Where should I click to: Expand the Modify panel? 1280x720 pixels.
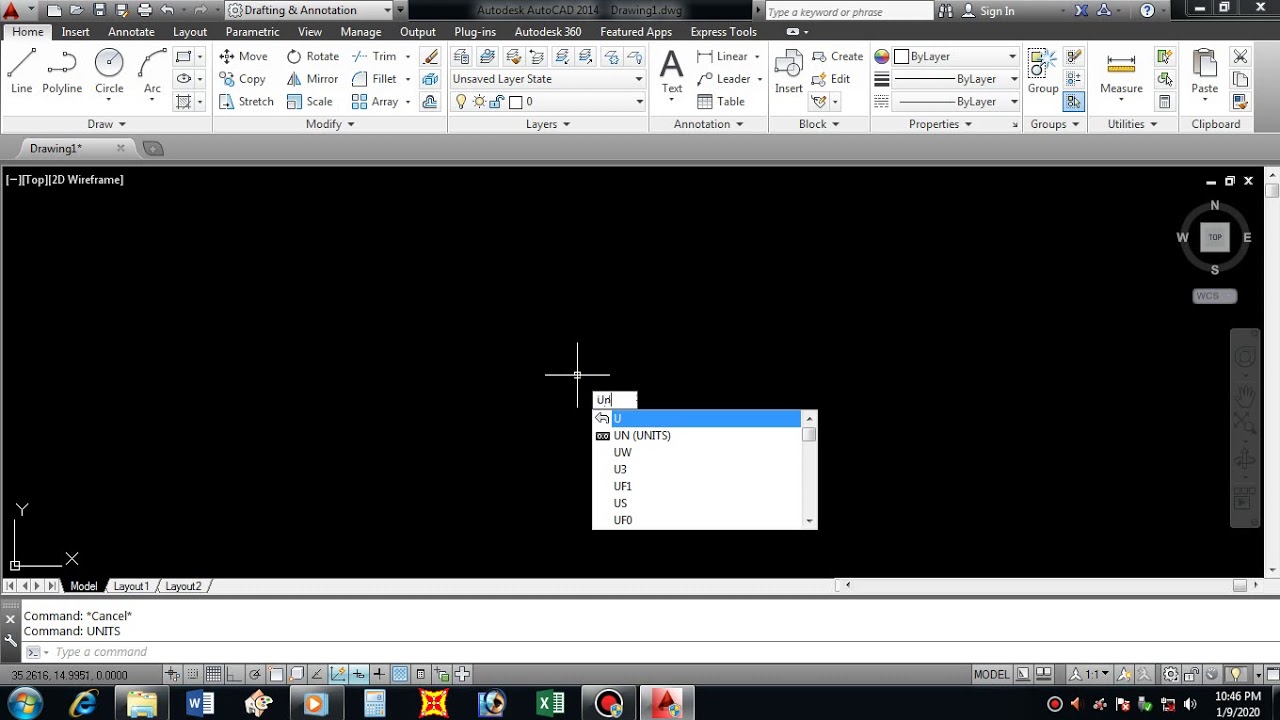point(330,124)
